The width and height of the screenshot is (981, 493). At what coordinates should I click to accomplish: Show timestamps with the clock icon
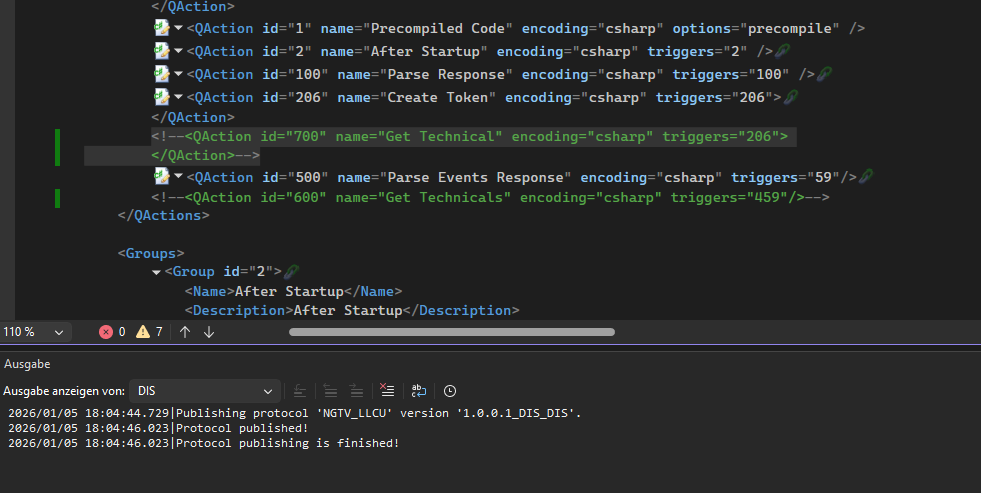[450, 391]
